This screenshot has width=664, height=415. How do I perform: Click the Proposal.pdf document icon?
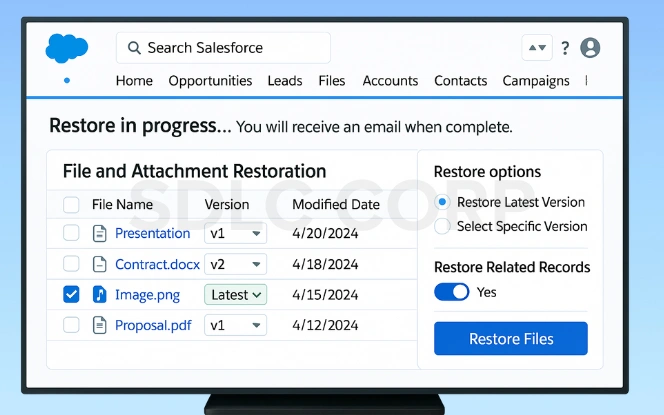pos(100,325)
